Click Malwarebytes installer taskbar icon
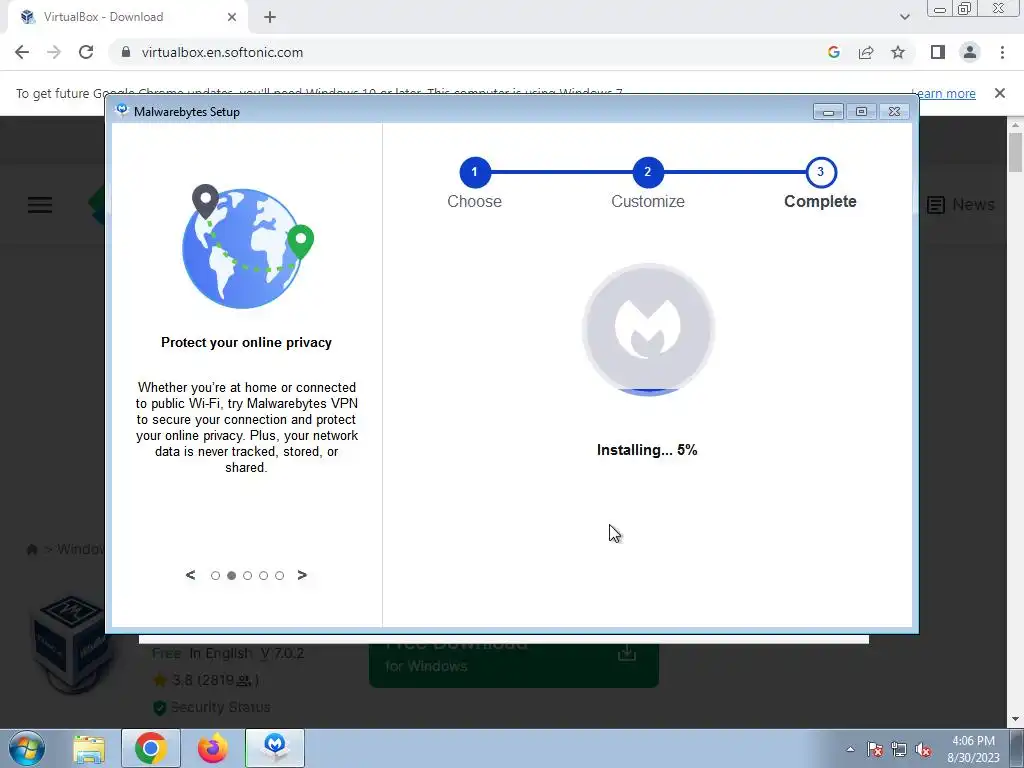This screenshot has height=768, width=1024. click(x=275, y=748)
